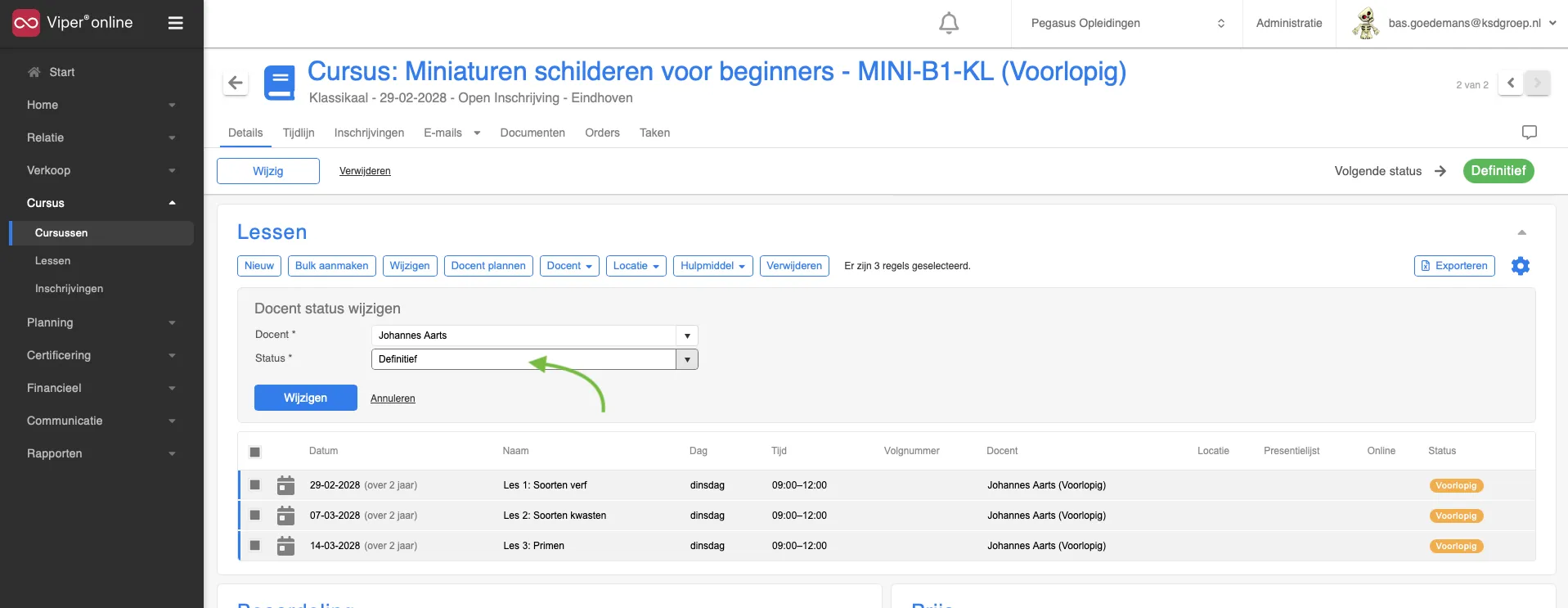Toggle the hamburger sidebar menu

point(175,23)
